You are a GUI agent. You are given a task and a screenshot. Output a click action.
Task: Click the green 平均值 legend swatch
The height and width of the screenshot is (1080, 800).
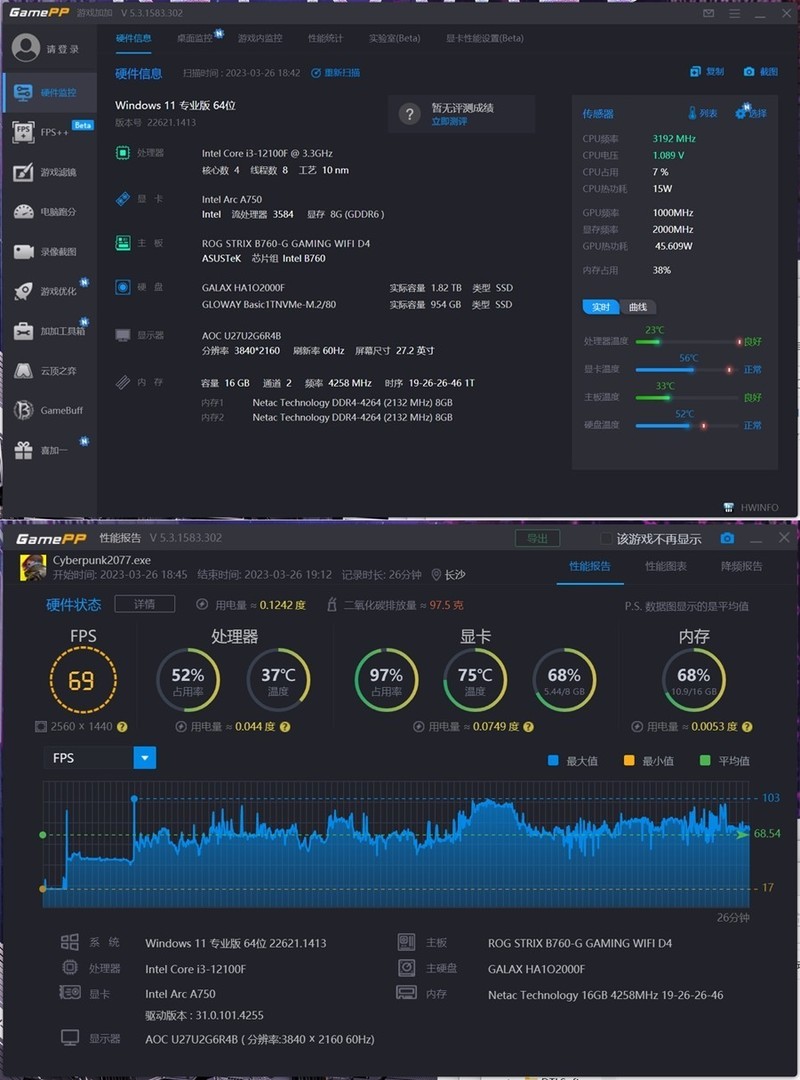pos(704,760)
